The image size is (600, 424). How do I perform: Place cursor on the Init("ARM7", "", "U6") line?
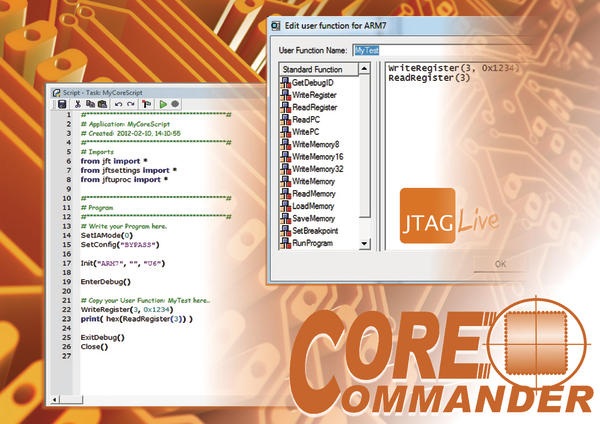122,263
